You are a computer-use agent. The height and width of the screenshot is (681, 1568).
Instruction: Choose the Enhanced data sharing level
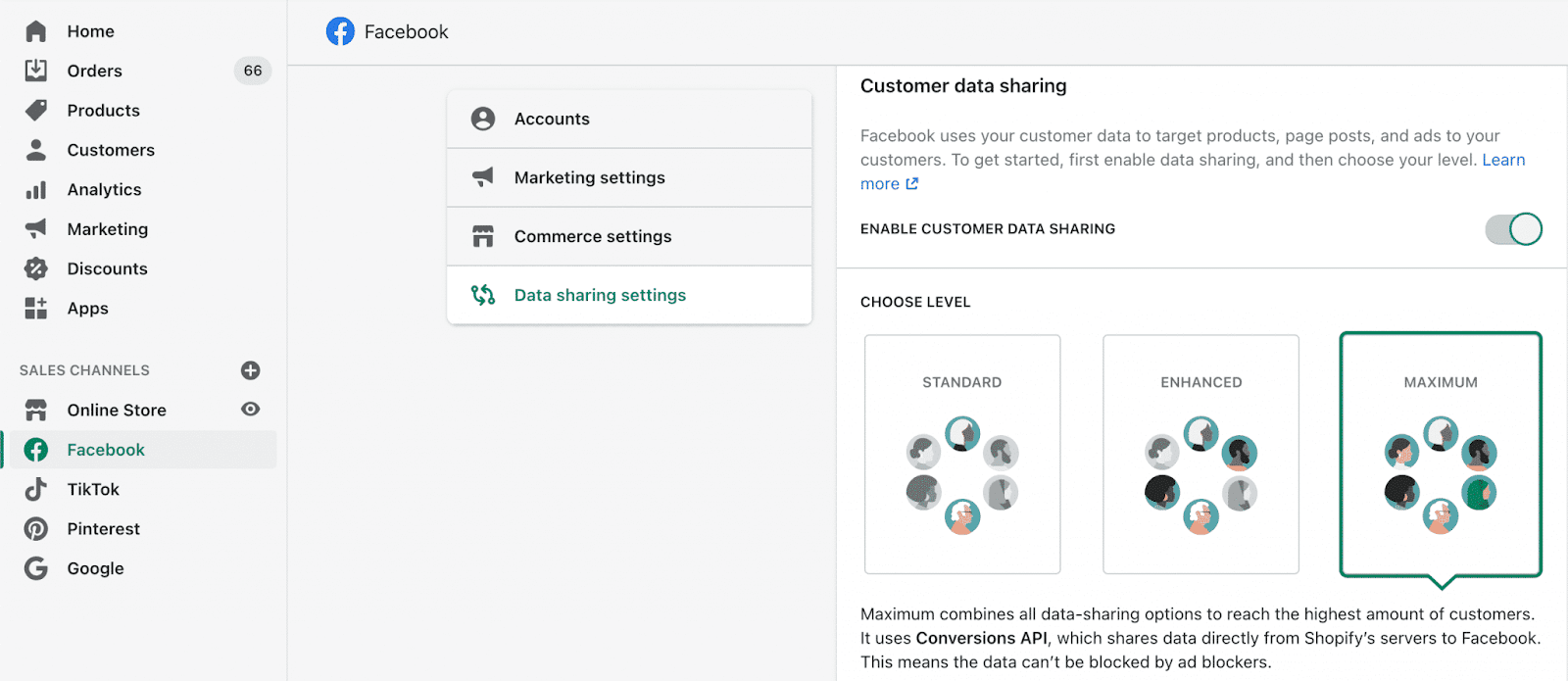click(1200, 454)
